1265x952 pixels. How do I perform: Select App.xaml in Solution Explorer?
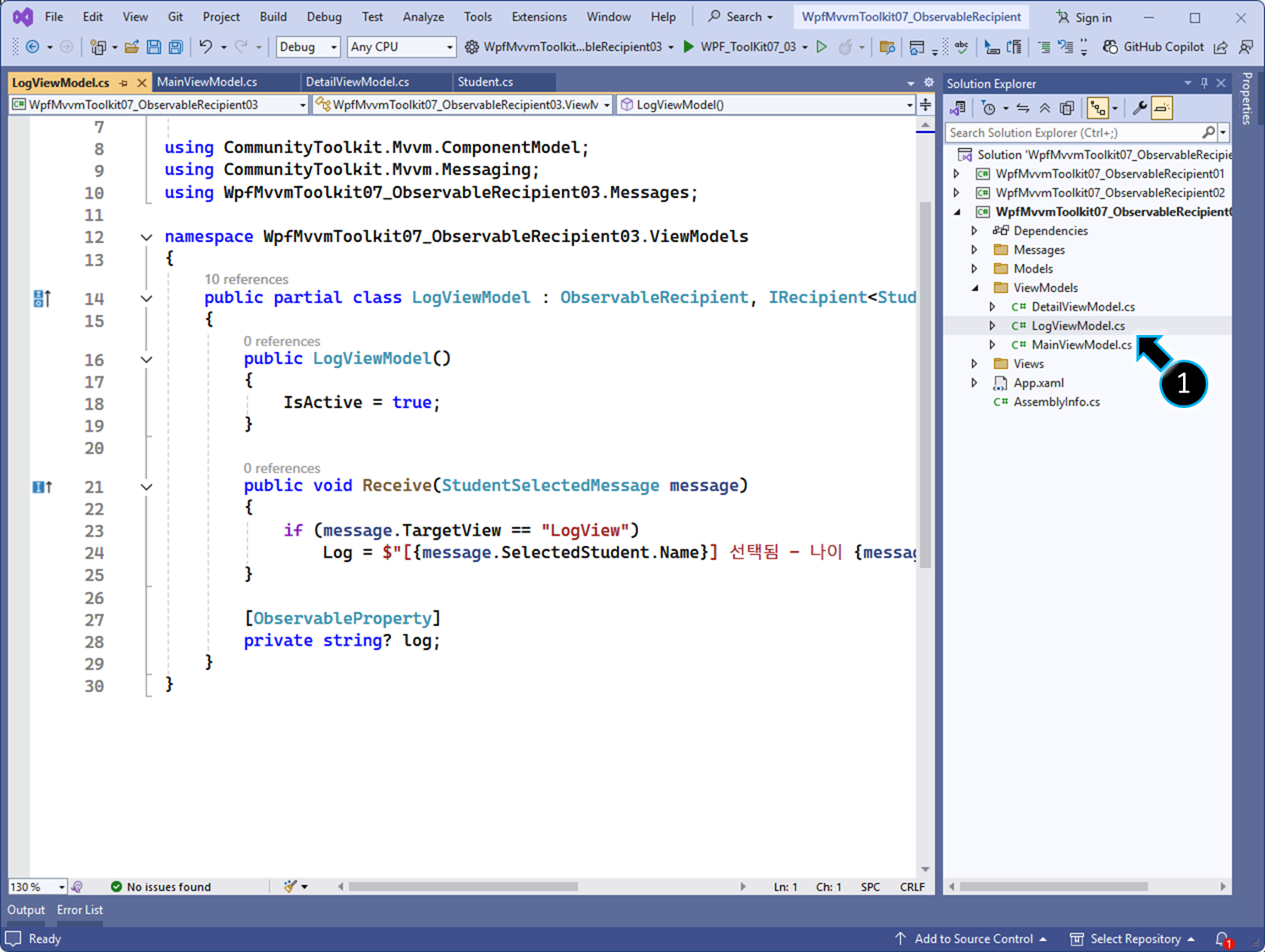point(1038,383)
